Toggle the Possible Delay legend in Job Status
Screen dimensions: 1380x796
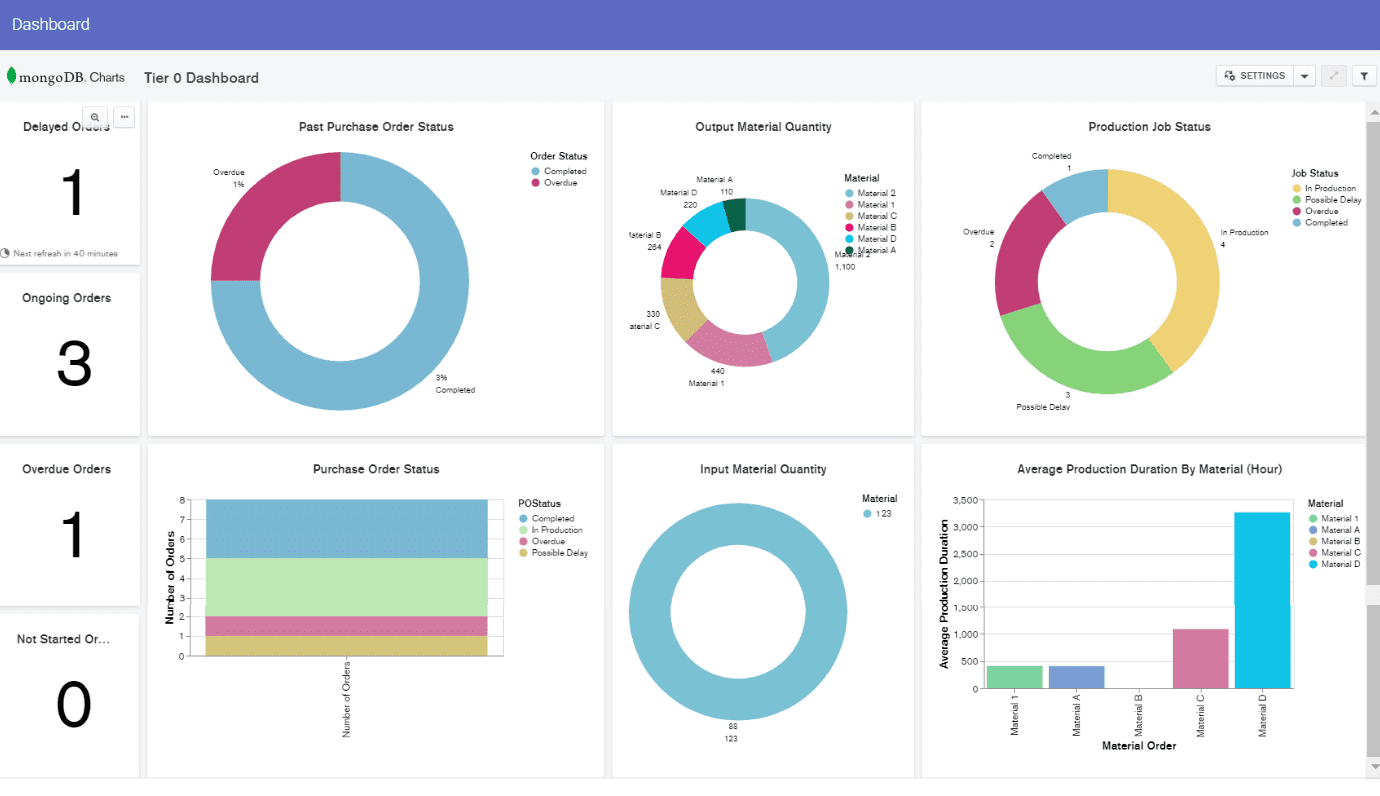[x=1331, y=200]
